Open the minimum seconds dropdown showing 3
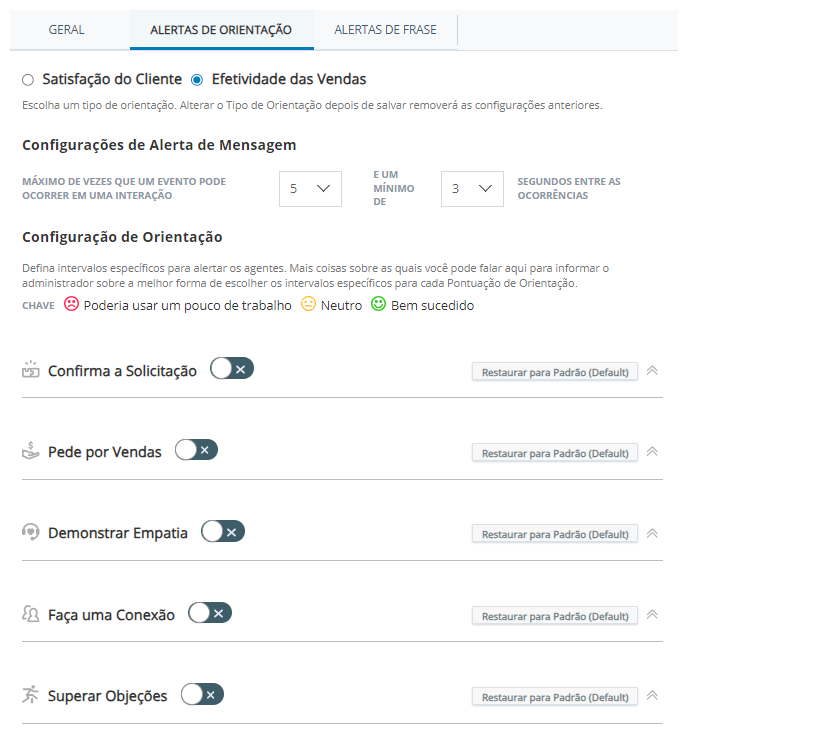The width and height of the screenshot is (815, 752). pyautogui.click(x=472, y=189)
